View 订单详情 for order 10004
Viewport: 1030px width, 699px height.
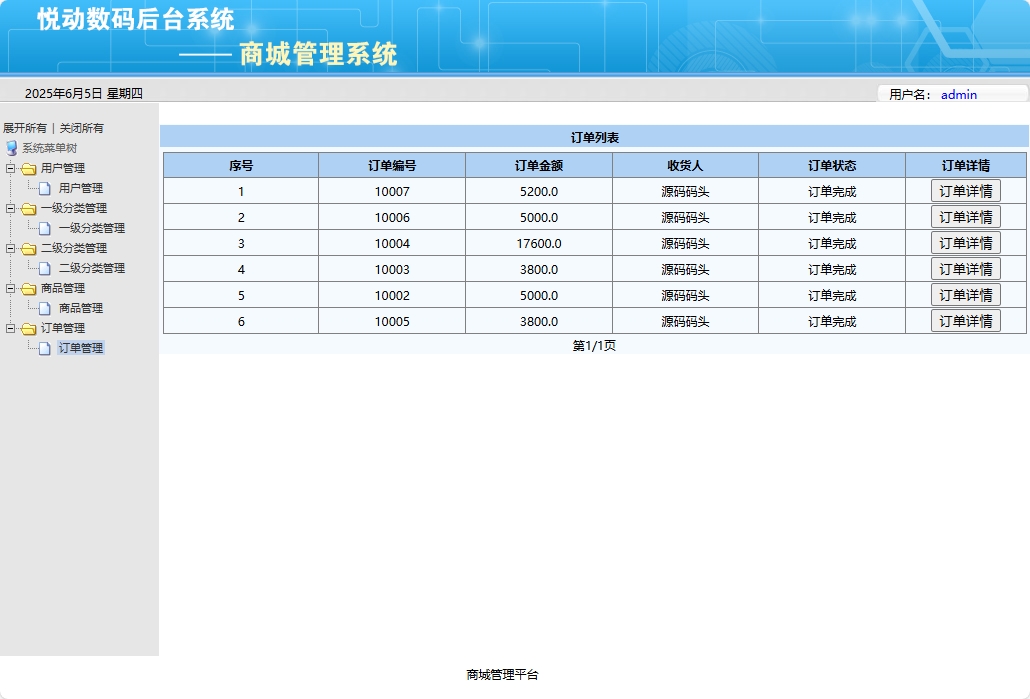click(x=966, y=243)
